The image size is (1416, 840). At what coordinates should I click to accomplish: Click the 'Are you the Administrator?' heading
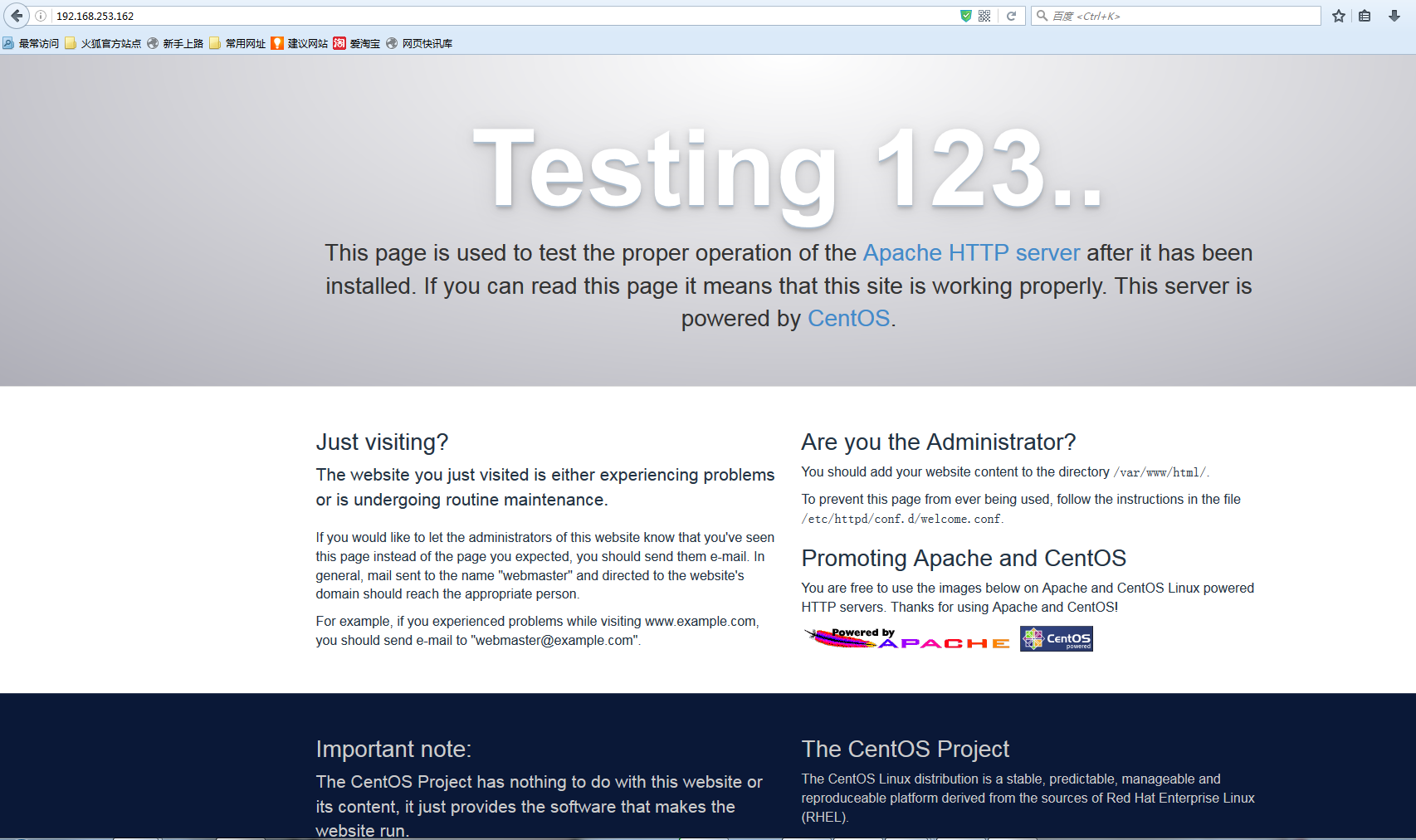[x=938, y=442]
